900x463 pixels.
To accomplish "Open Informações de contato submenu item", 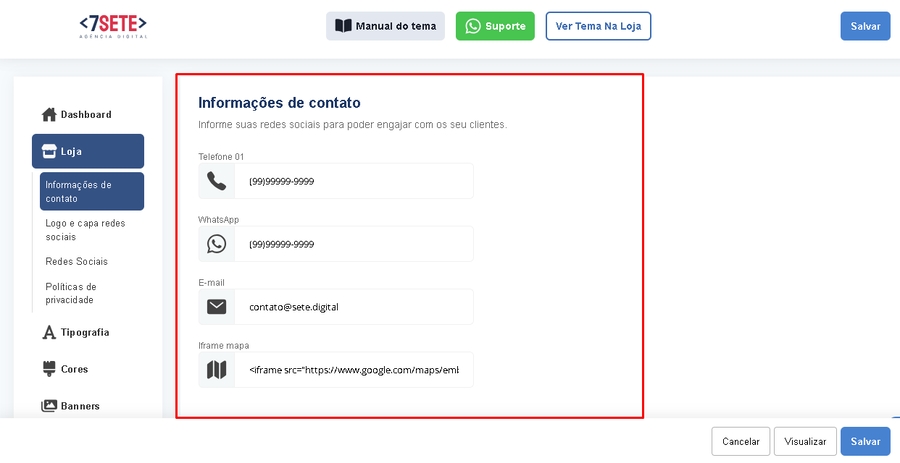I will (x=91, y=191).
